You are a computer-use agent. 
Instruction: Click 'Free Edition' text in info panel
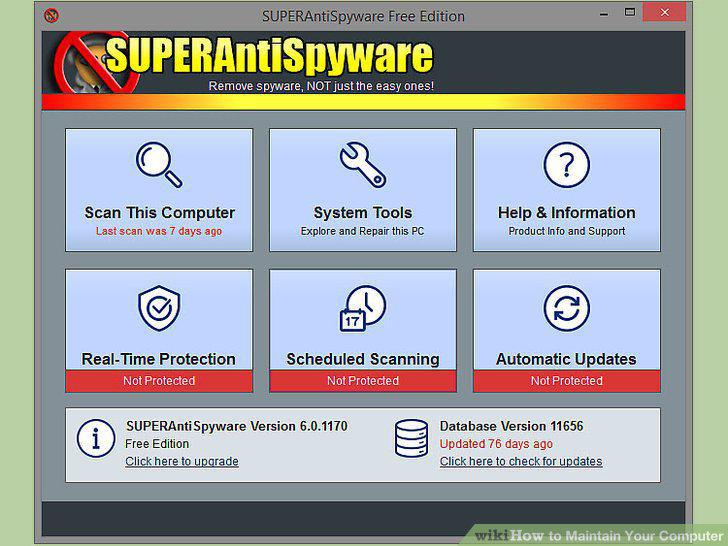157,444
